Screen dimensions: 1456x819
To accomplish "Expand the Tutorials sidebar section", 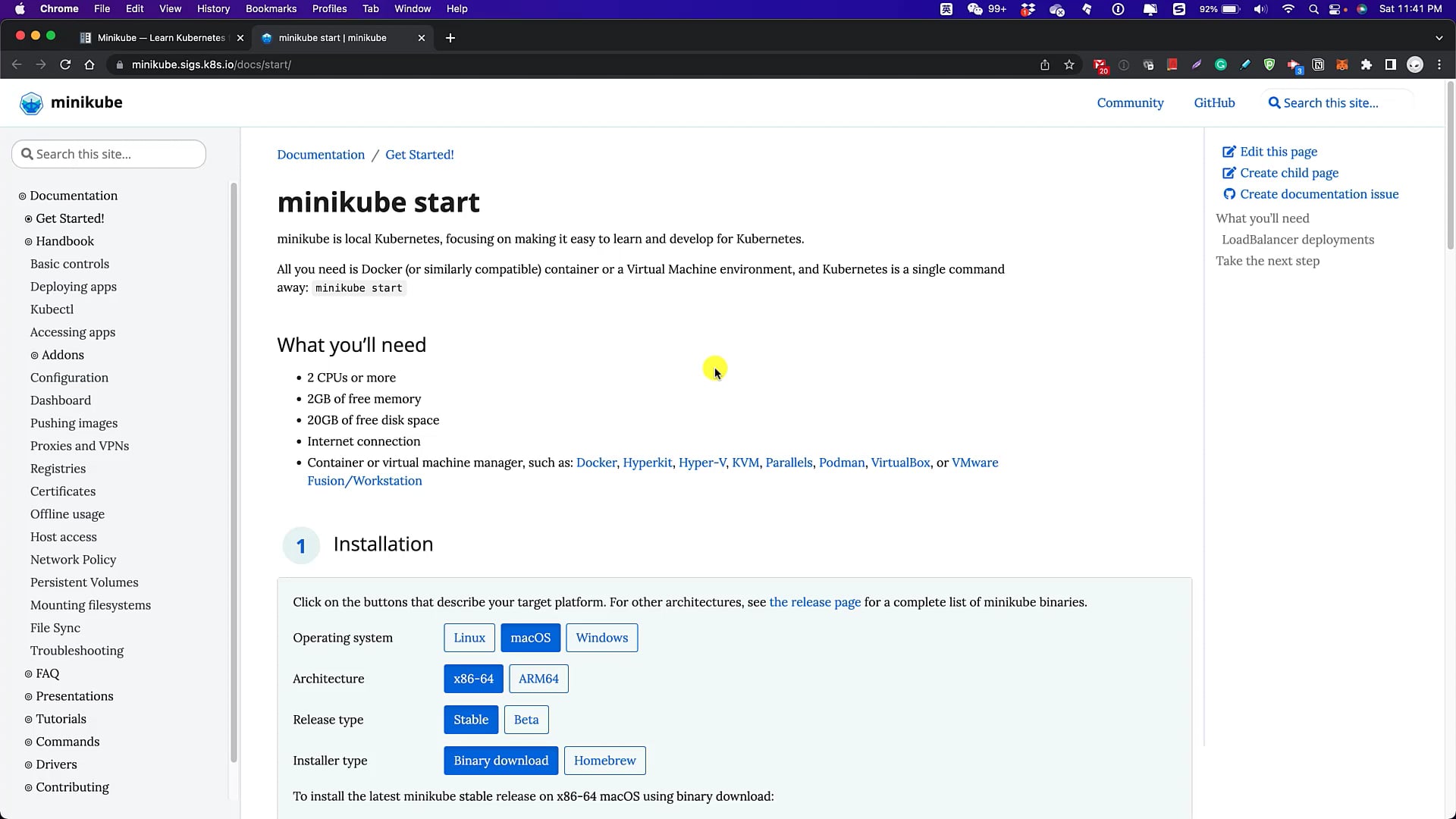I will tap(61, 719).
